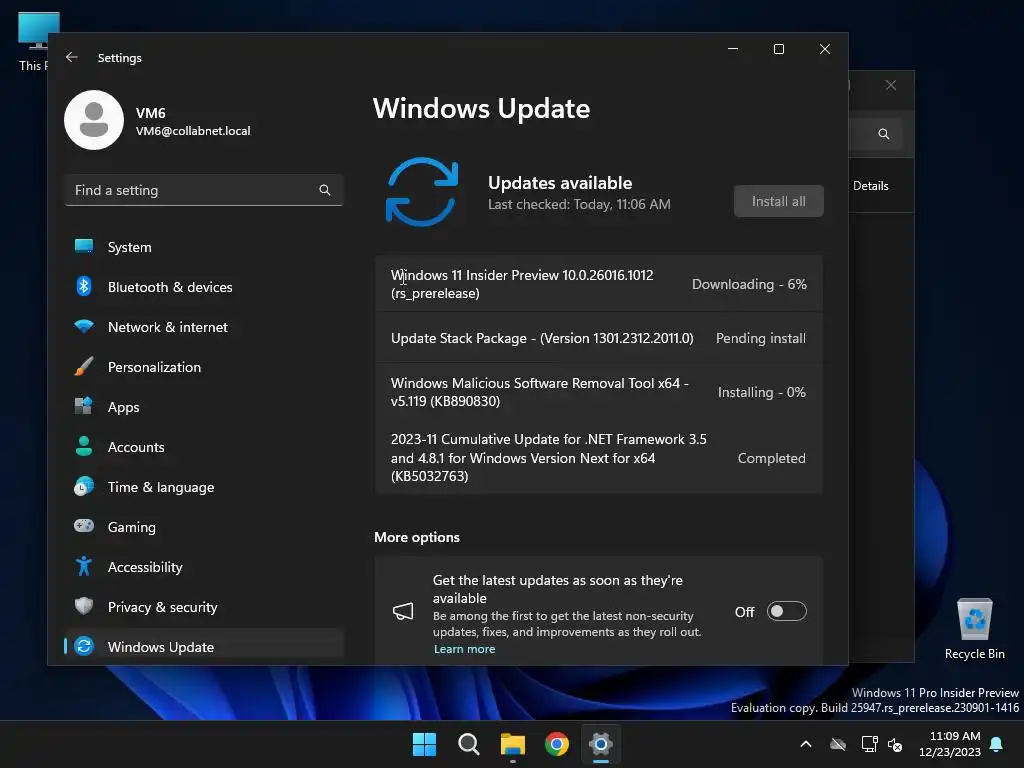Open the notification bell in taskbar
Image resolution: width=1024 pixels, height=768 pixels.
tap(997, 744)
